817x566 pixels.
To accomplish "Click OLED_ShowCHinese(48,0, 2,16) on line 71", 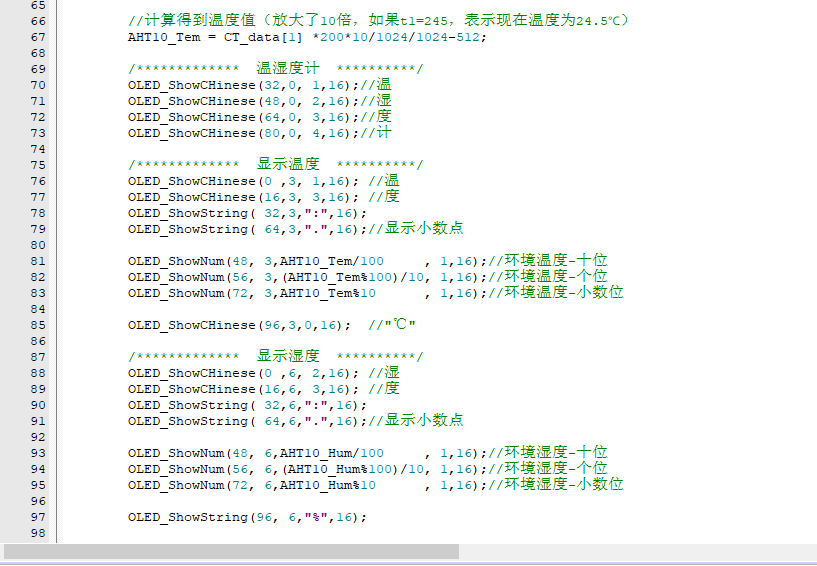I will pyautogui.click(x=243, y=101).
